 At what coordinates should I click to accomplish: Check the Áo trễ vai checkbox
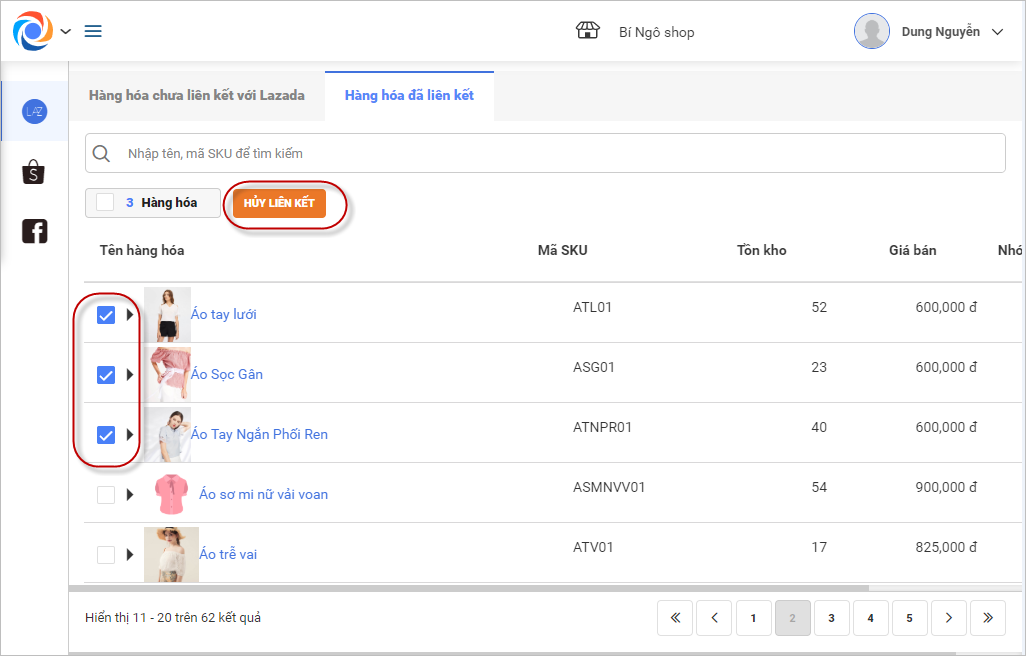(x=106, y=555)
